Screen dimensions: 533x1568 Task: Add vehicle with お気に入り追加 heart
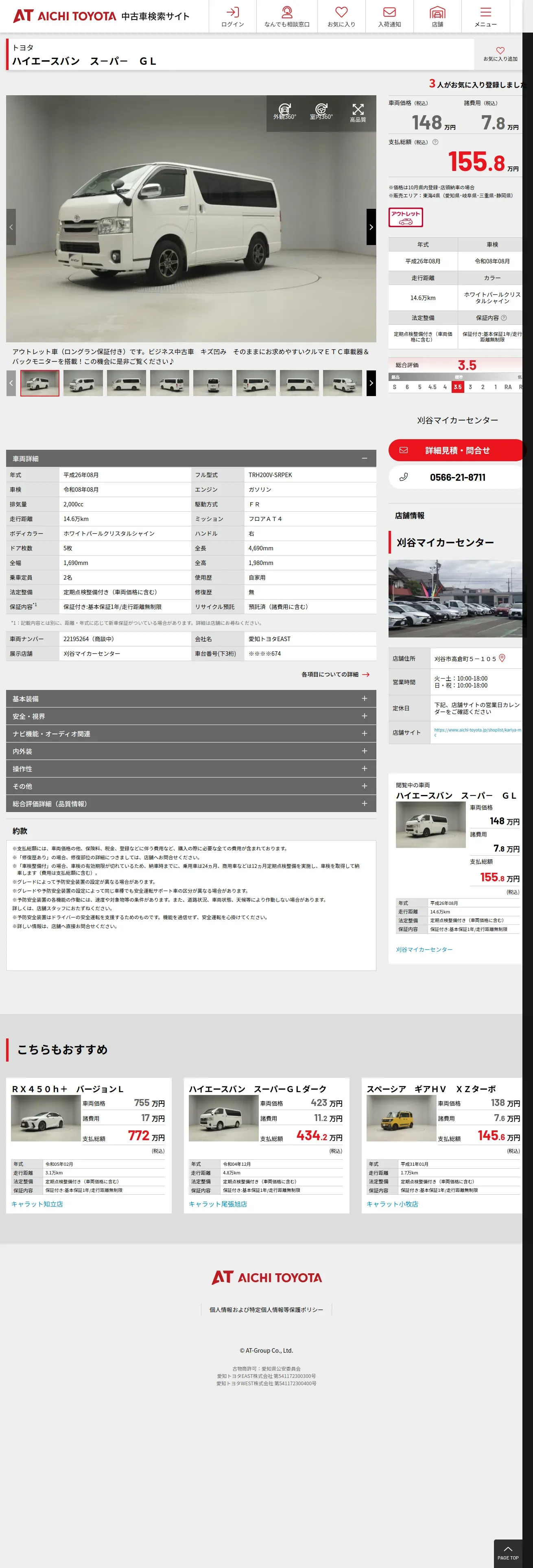tap(500, 54)
